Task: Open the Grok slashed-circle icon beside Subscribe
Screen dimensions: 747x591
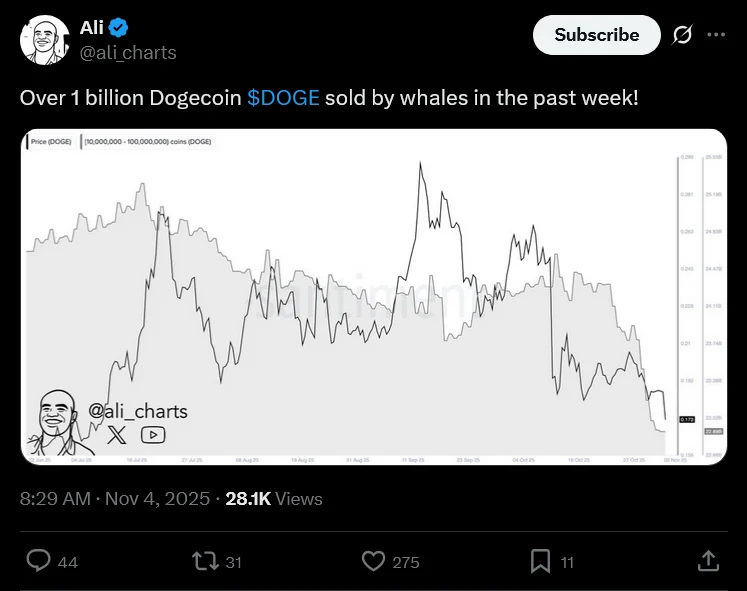Action: [x=682, y=35]
